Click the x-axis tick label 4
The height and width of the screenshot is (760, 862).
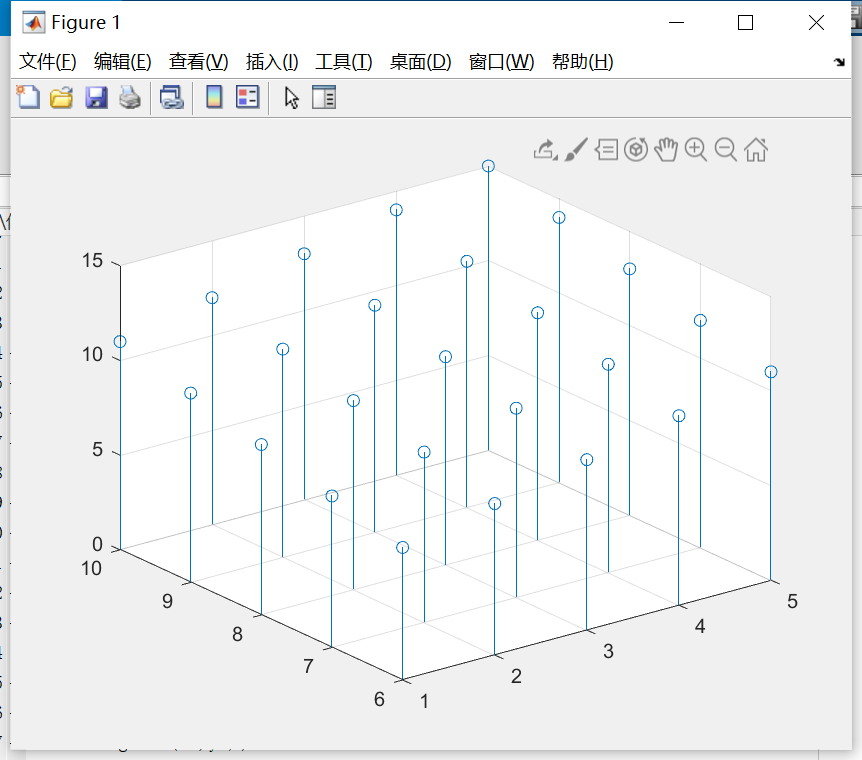[x=700, y=626]
